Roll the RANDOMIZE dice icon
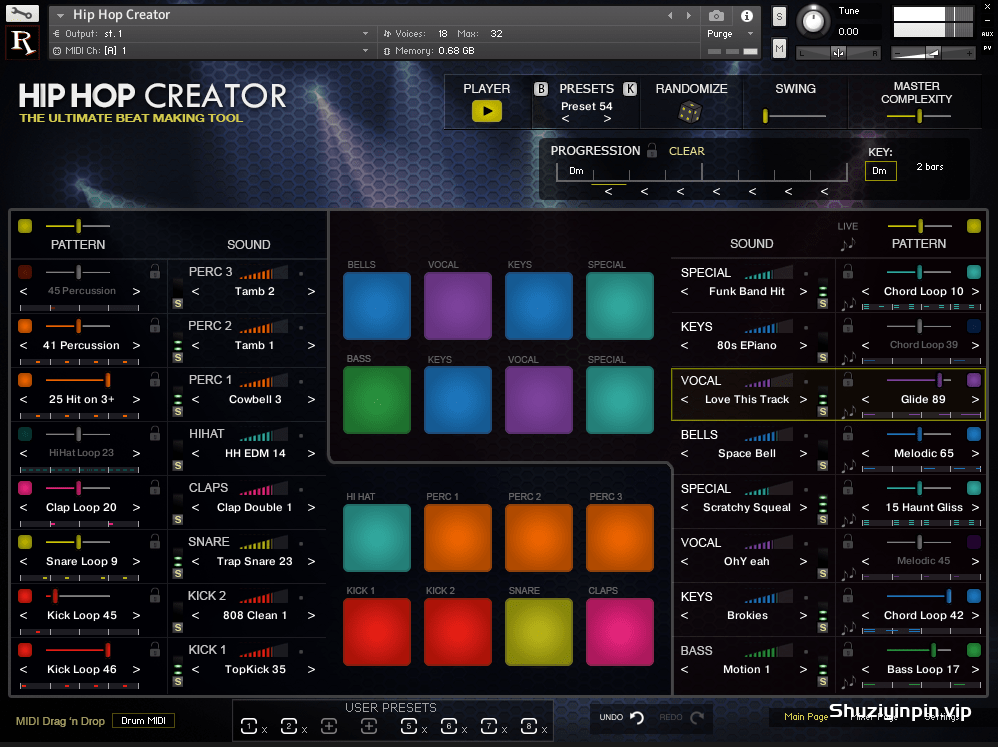 [x=689, y=113]
